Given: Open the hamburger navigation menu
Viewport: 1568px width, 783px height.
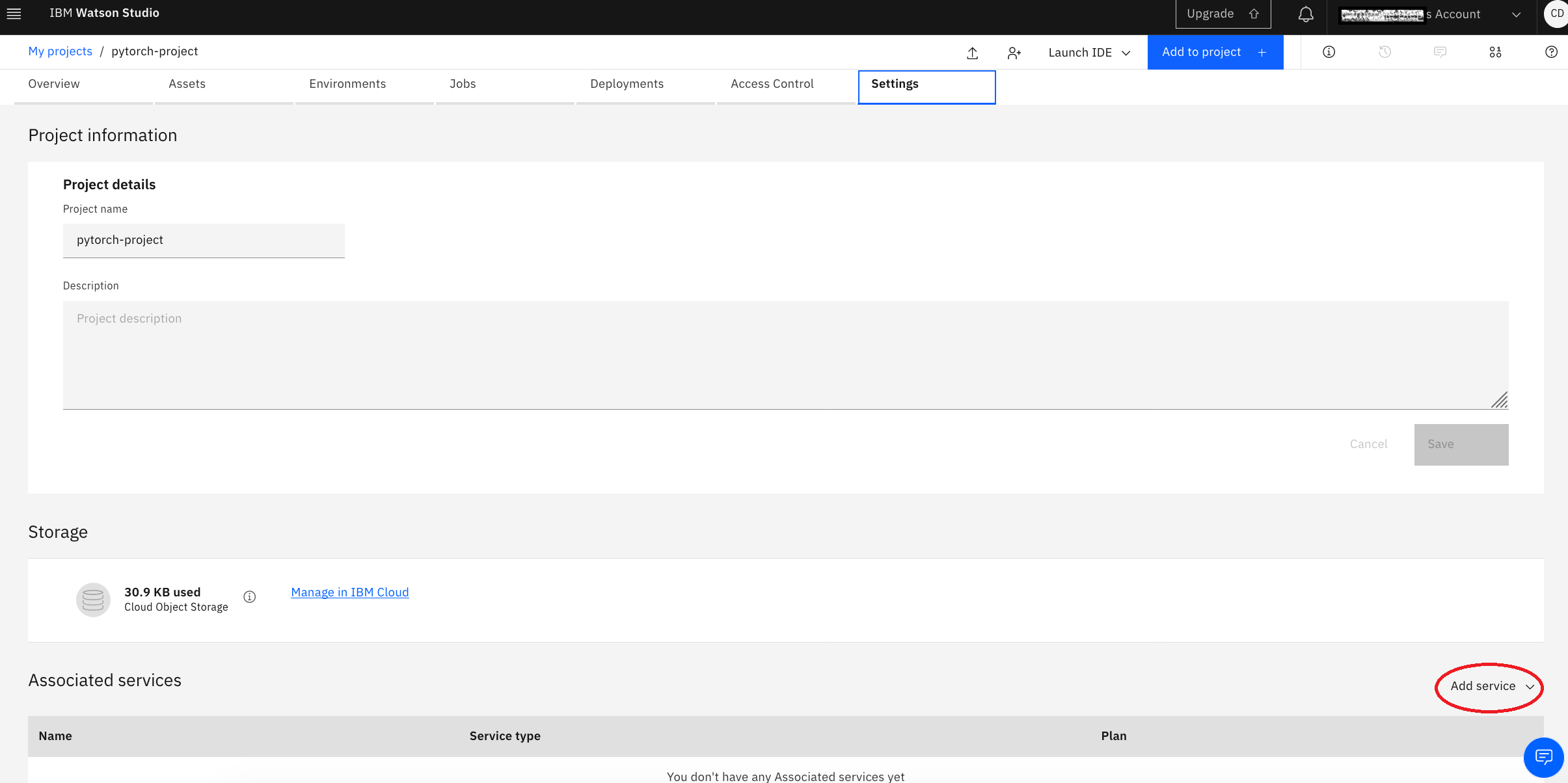Looking at the screenshot, I should 14,14.
